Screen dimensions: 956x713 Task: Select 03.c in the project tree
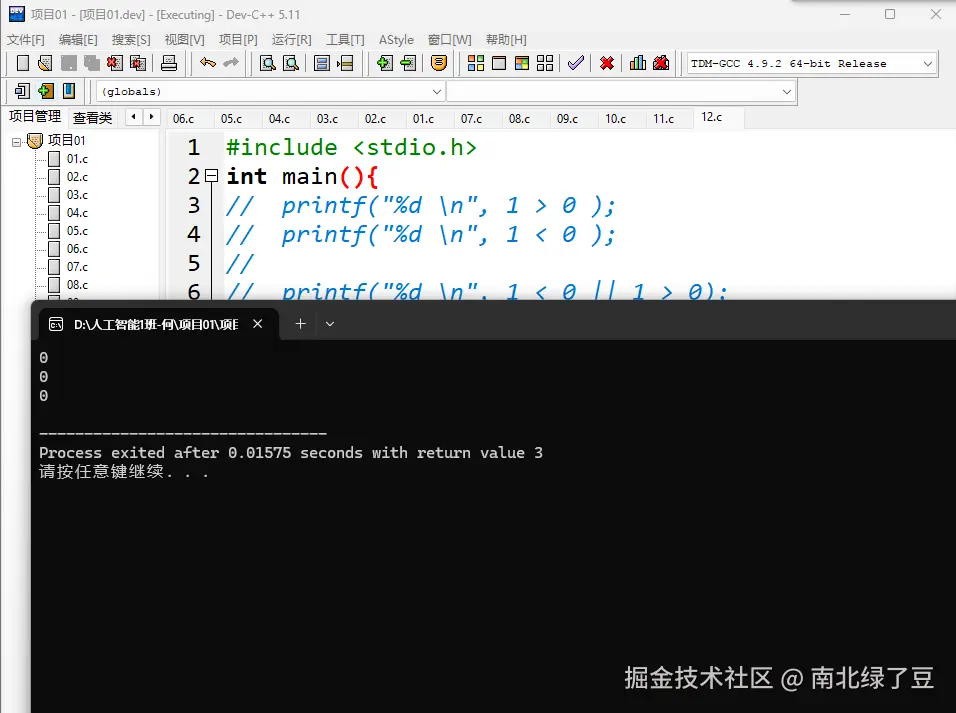pos(77,195)
